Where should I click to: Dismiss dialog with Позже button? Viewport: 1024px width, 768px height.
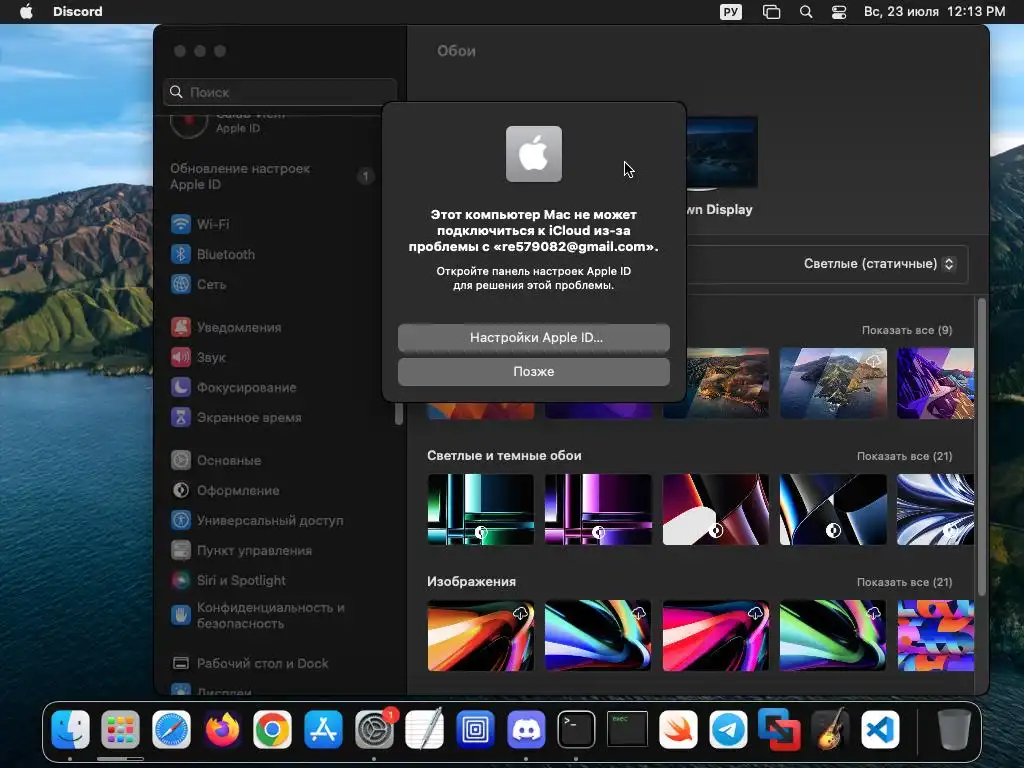click(x=534, y=372)
